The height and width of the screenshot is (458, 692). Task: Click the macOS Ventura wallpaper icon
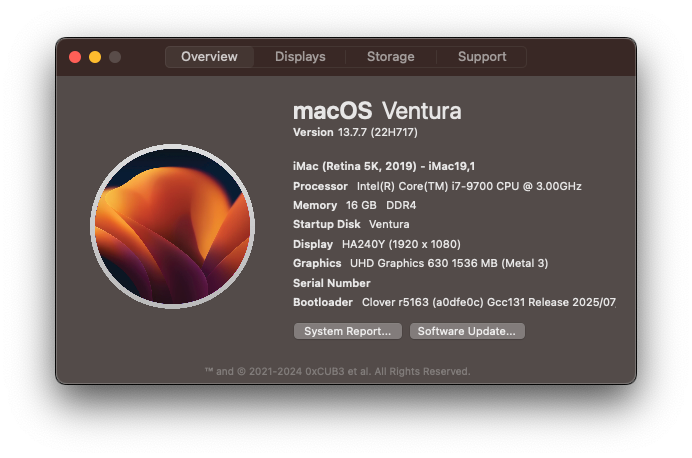click(x=173, y=226)
